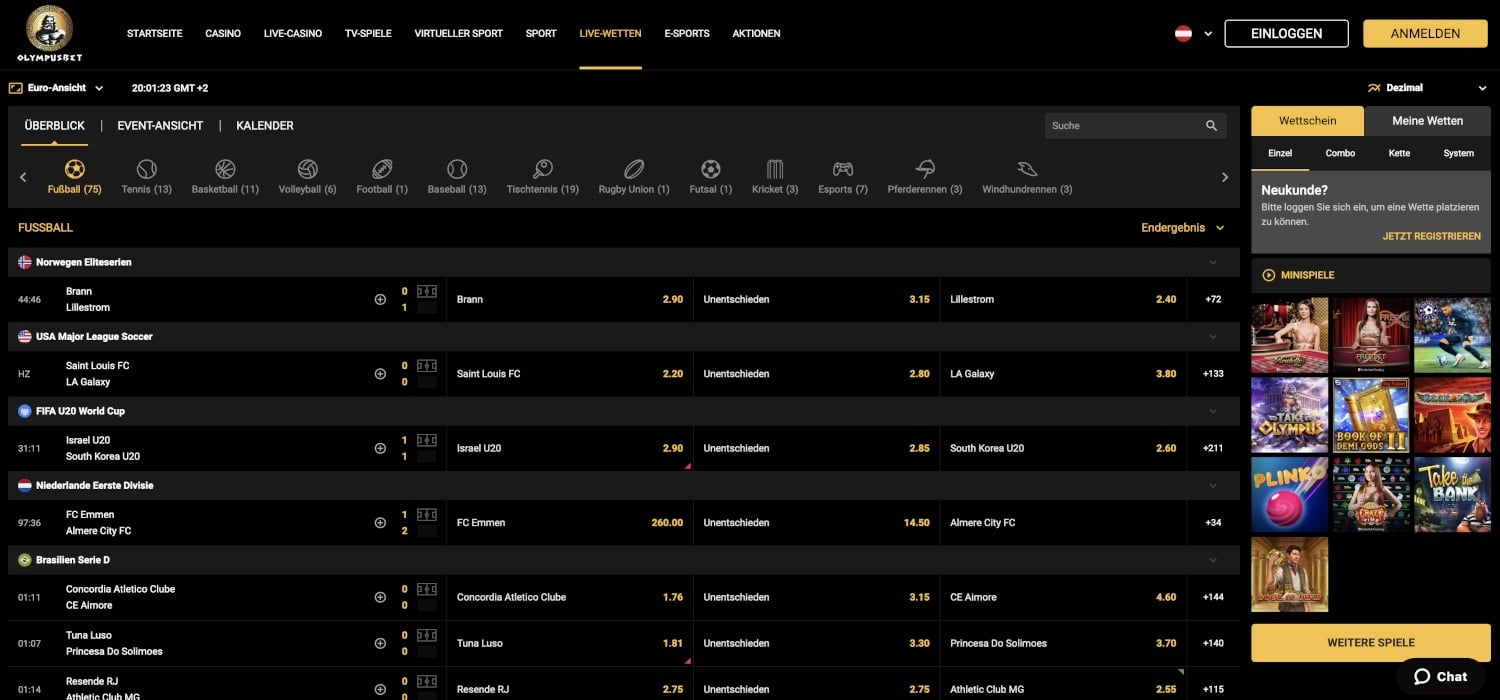Open pitch view icon for Concordia Atletico Clube match
The height and width of the screenshot is (700, 1500).
427,589
